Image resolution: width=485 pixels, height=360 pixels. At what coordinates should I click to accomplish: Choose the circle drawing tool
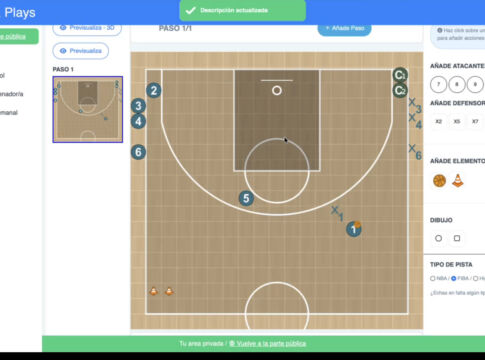(439, 238)
